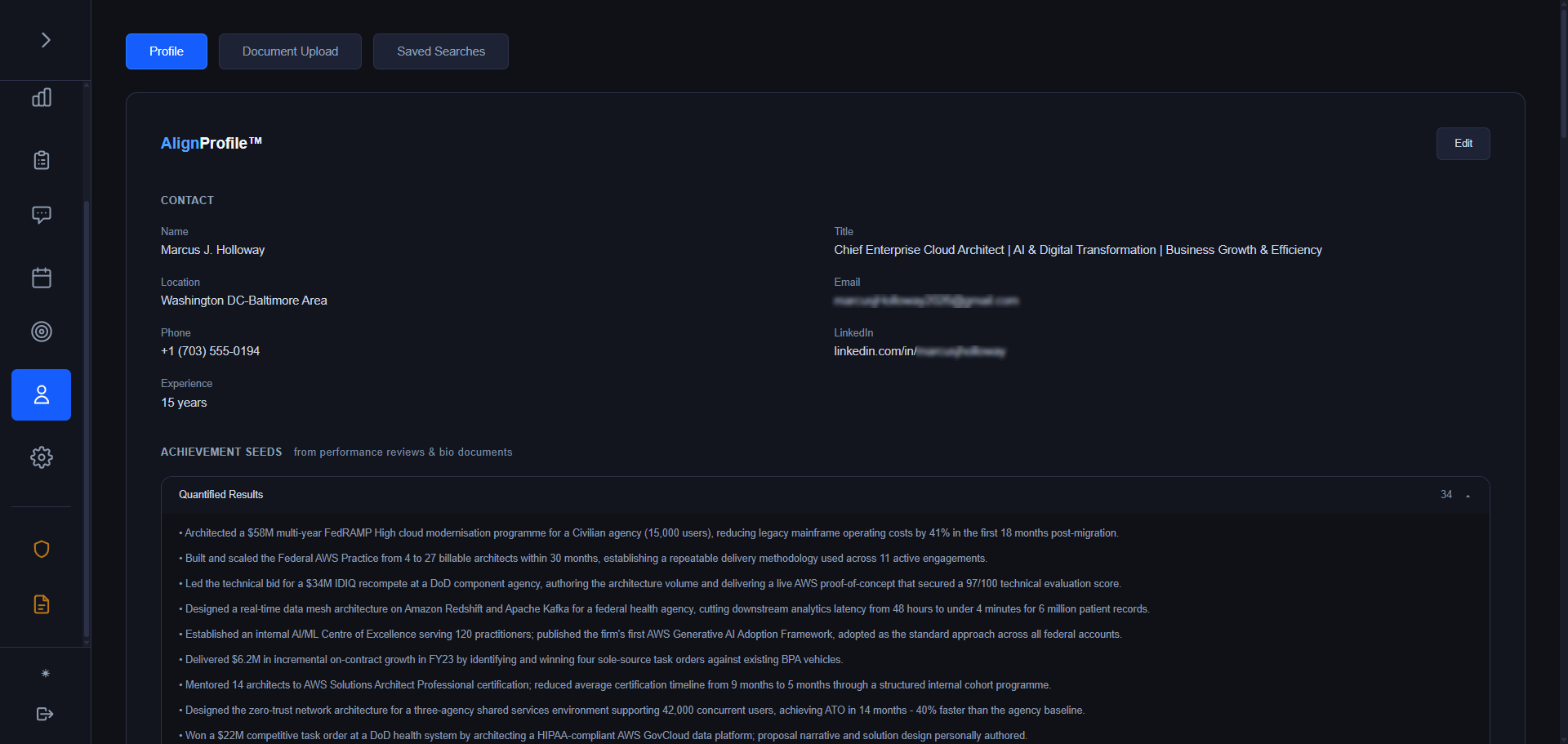Click the $58M FedRAMP High achievement line
The width and height of the screenshot is (1568, 744).
[x=648, y=533]
